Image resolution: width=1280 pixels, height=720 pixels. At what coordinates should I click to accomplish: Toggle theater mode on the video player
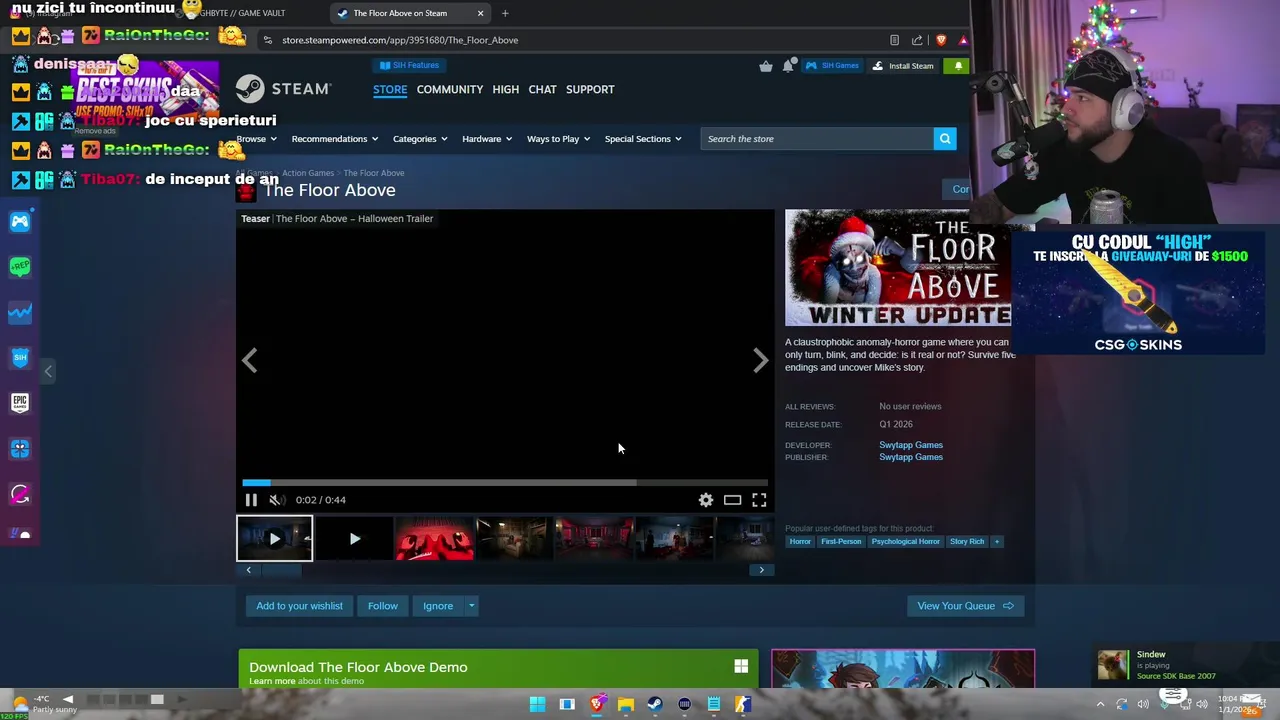(733, 500)
